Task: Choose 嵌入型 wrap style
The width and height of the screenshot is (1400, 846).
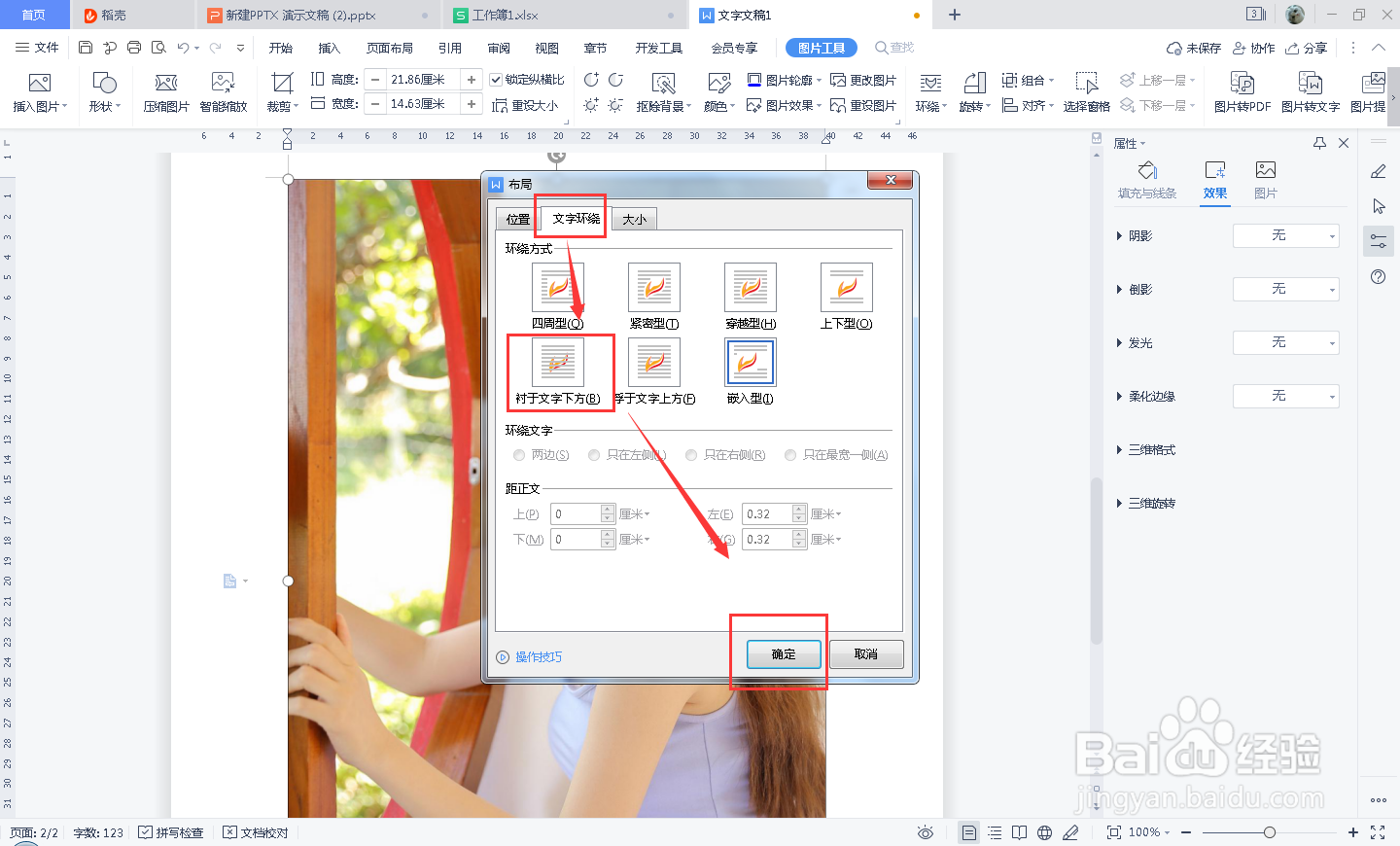Action: pos(750,363)
